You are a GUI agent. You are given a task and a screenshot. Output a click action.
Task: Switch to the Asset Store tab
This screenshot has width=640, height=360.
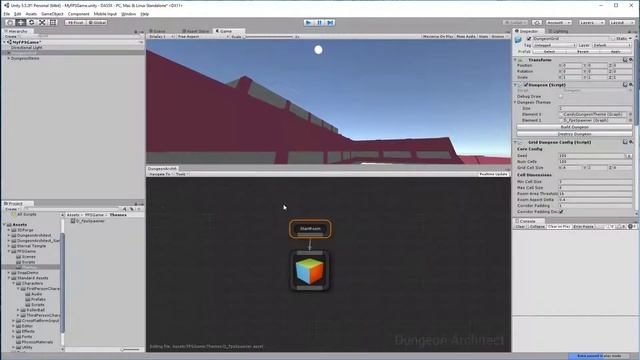[196, 31]
